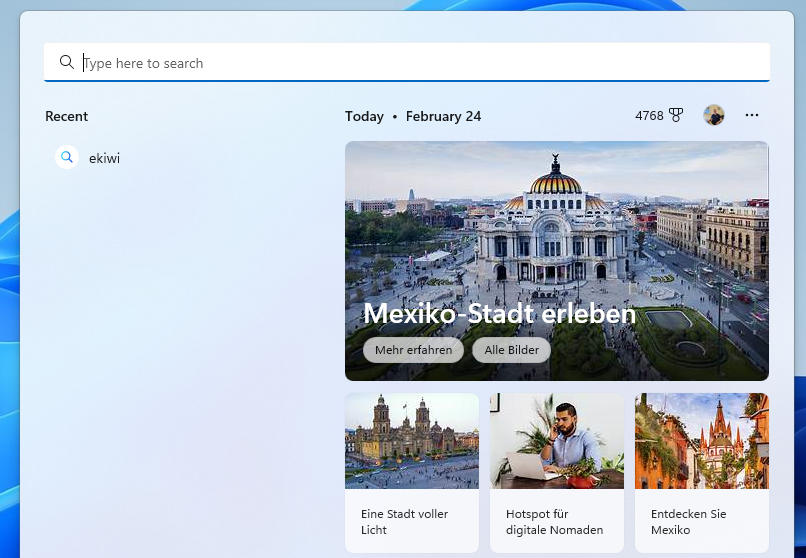Click the search box magnifier icon
This screenshot has height=558, width=806.
pyautogui.click(x=66, y=62)
